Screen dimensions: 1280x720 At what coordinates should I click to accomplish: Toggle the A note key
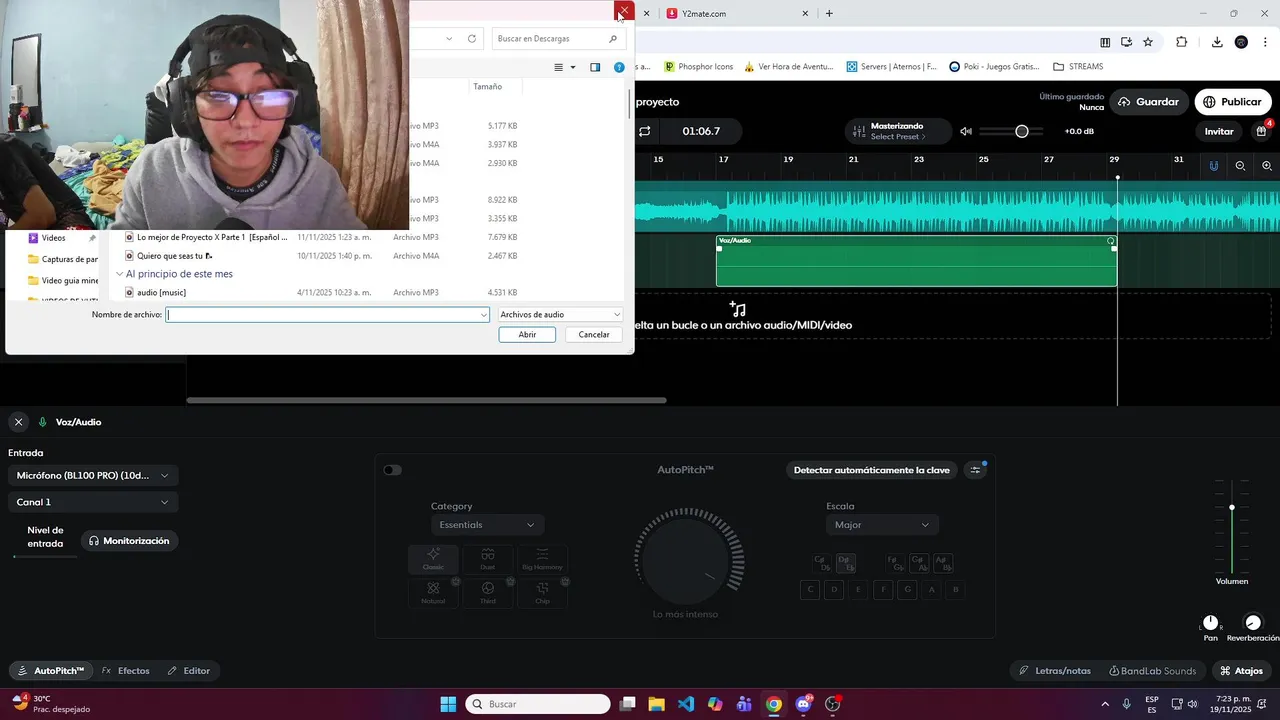(x=932, y=590)
